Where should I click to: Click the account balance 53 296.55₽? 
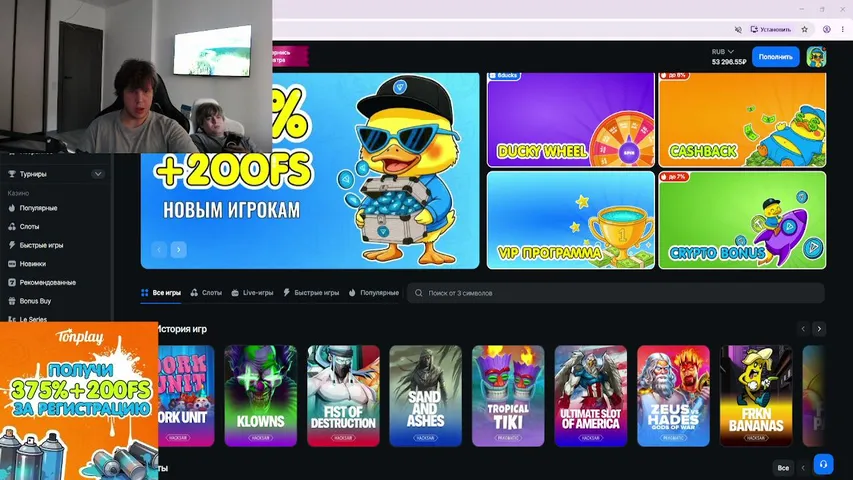[x=728, y=62]
